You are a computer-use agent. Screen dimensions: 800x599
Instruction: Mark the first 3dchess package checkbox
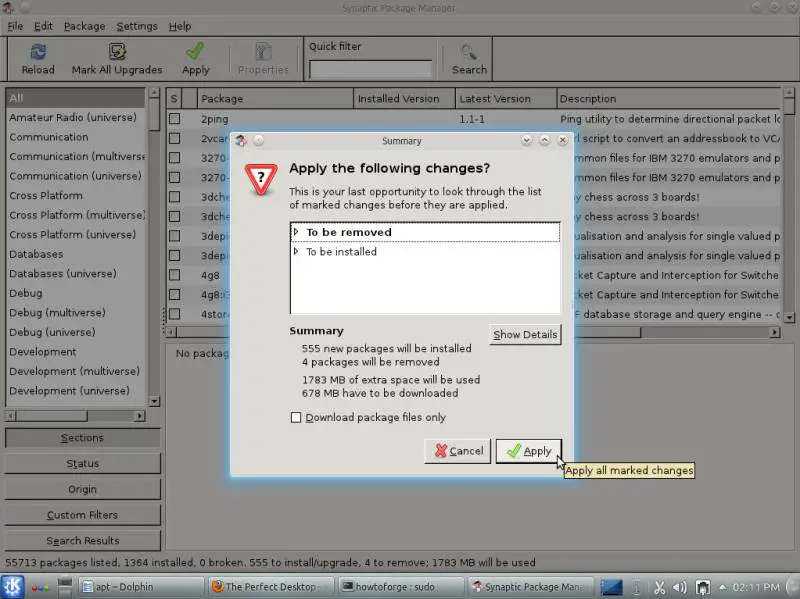tap(174, 197)
